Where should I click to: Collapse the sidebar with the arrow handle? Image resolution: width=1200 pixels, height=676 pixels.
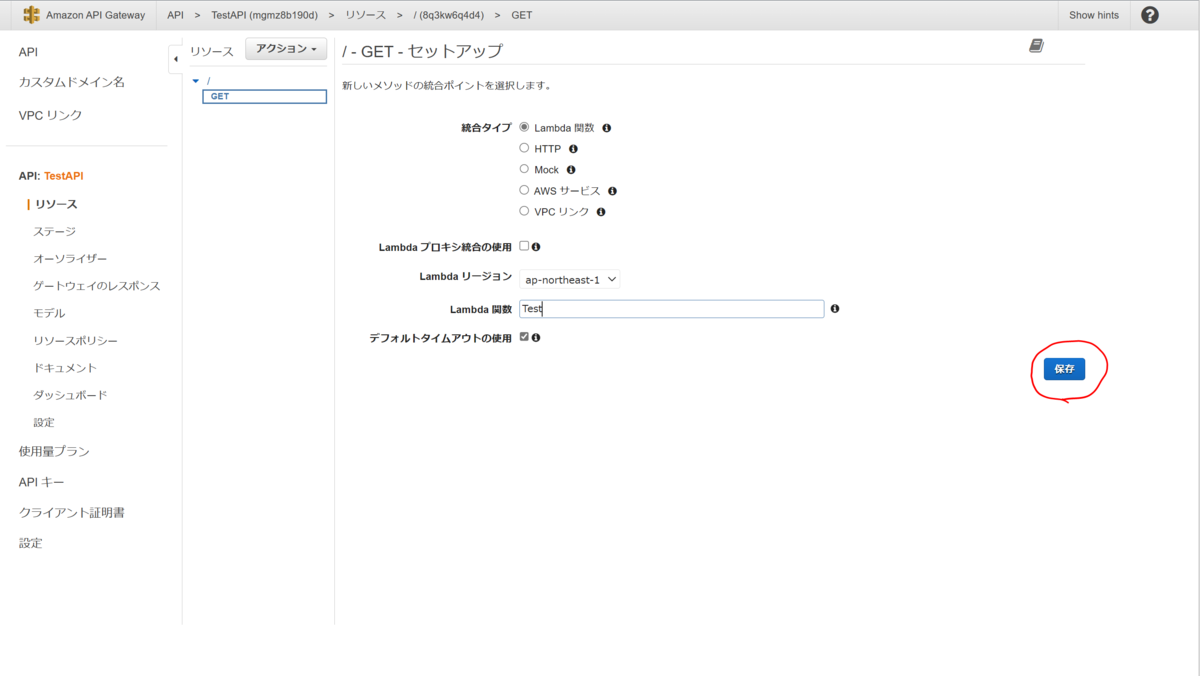tap(175, 59)
